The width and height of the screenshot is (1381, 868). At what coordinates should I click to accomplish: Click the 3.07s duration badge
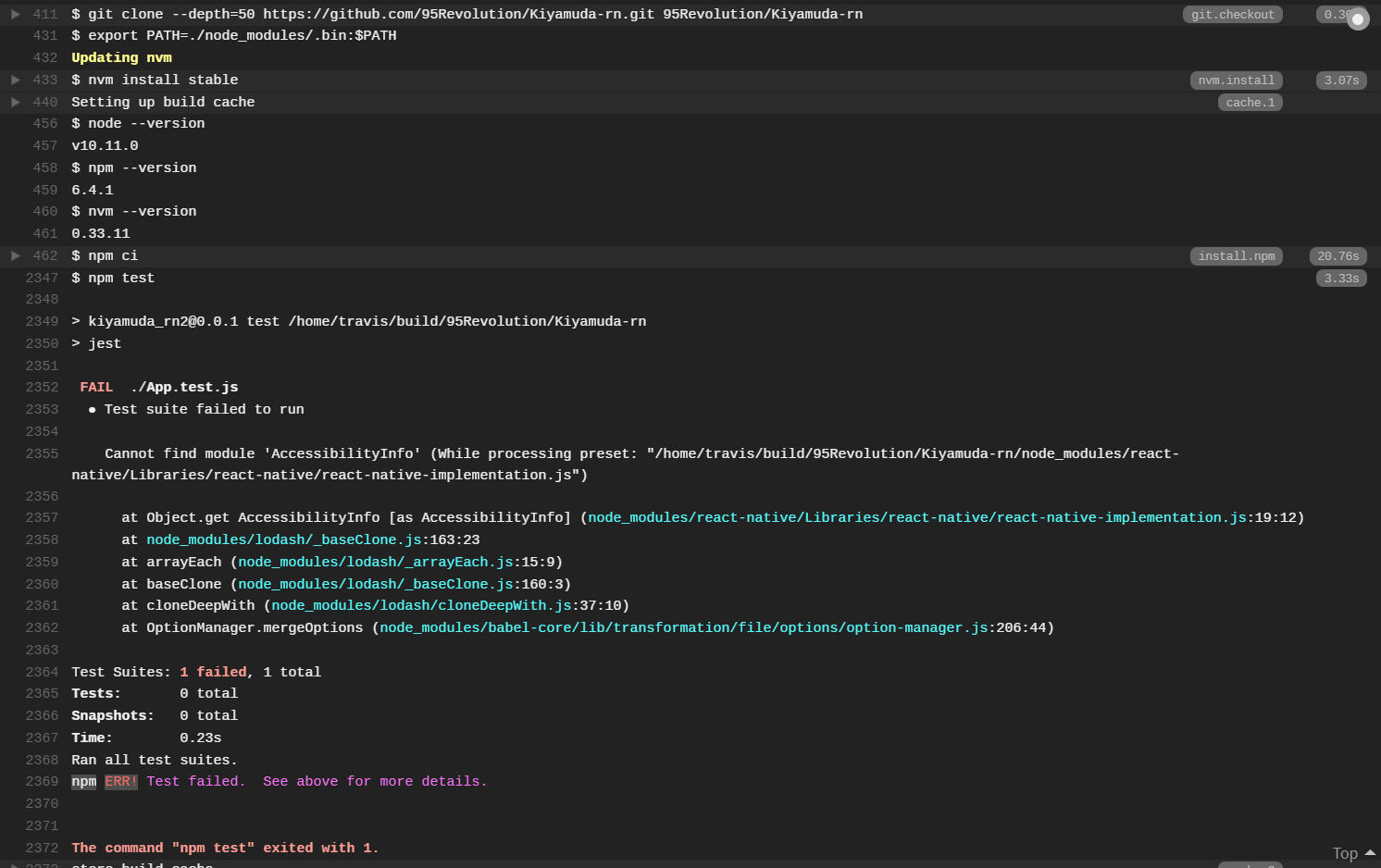(x=1341, y=81)
